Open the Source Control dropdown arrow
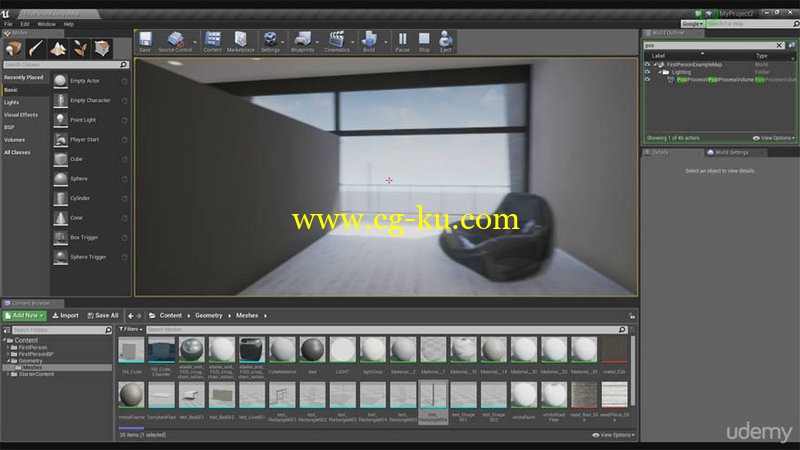The height and width of the screenshot is (450, 800). [x=195, y=42]
